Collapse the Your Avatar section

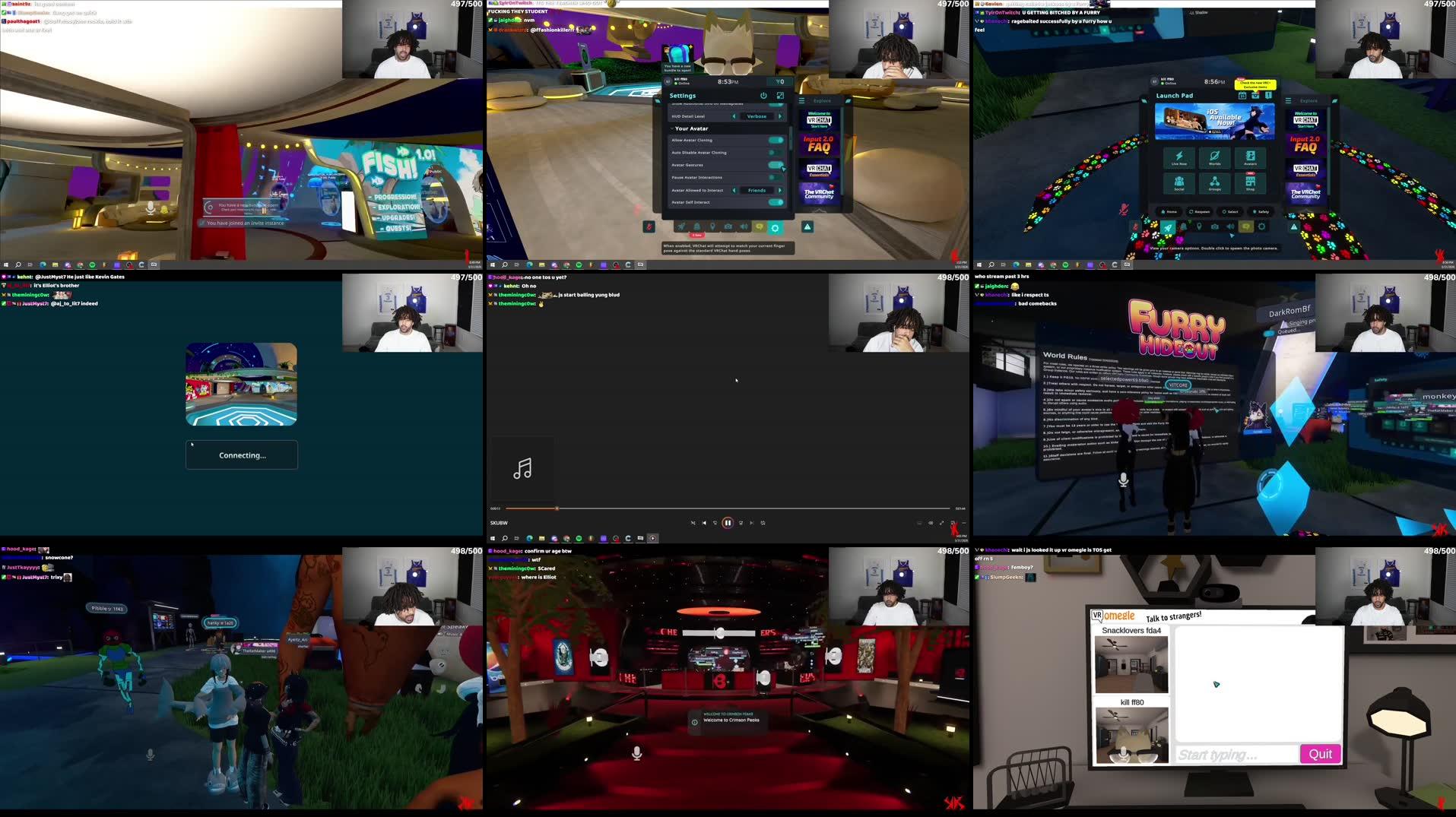pos(672,128)
